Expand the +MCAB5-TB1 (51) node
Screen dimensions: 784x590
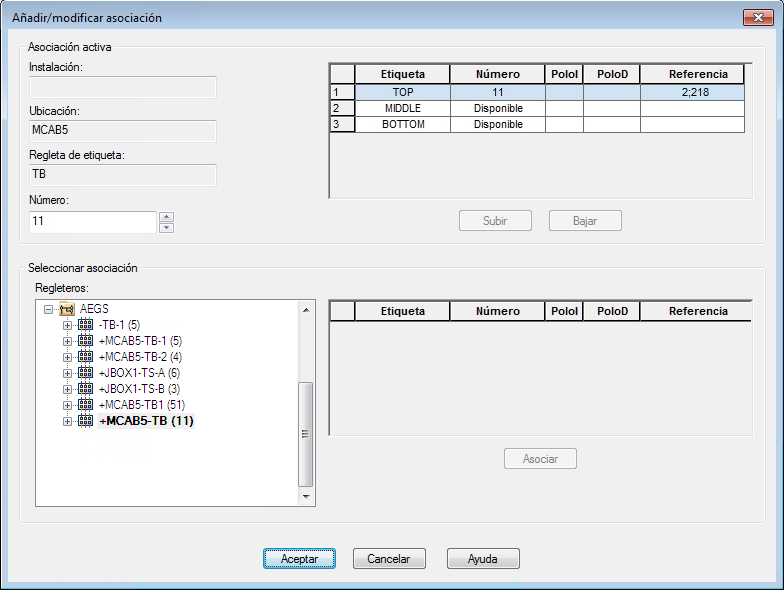(x=67, y=406)
